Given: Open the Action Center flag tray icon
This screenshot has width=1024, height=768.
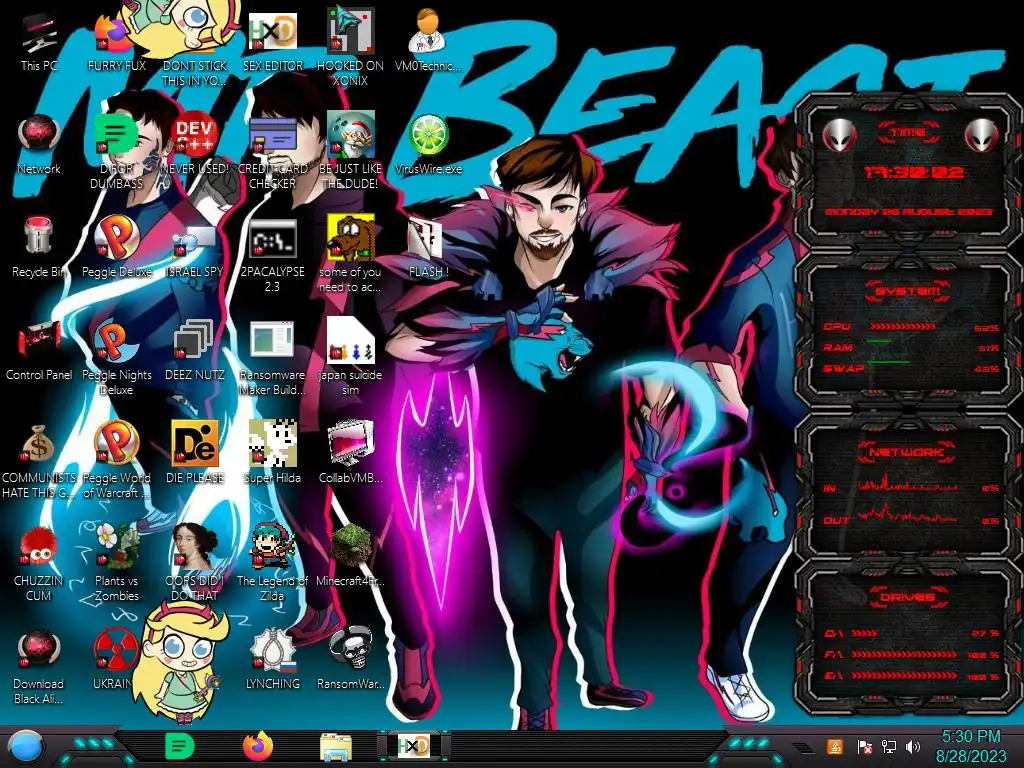Looking at the screenshot, I should (x=864, y=747).
